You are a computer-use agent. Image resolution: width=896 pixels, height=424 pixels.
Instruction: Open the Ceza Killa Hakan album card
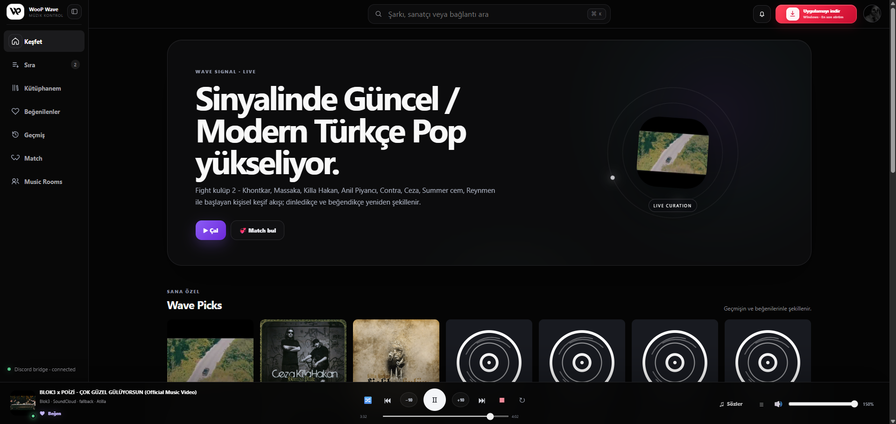[303, 351]
